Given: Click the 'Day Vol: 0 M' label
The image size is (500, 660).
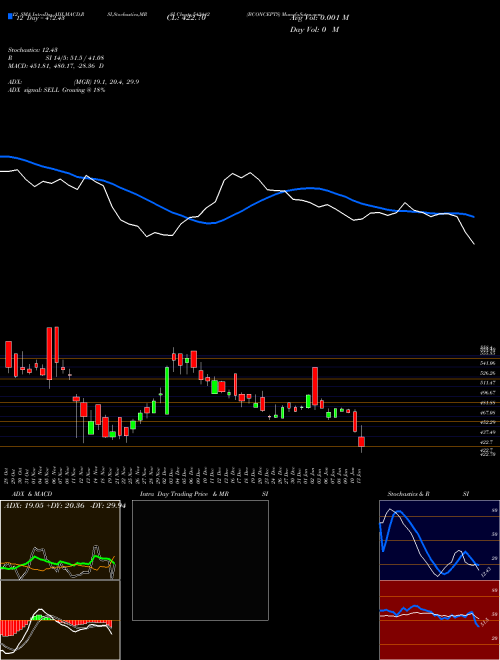Looking at the screenshot, I should (x=314, y=30).
